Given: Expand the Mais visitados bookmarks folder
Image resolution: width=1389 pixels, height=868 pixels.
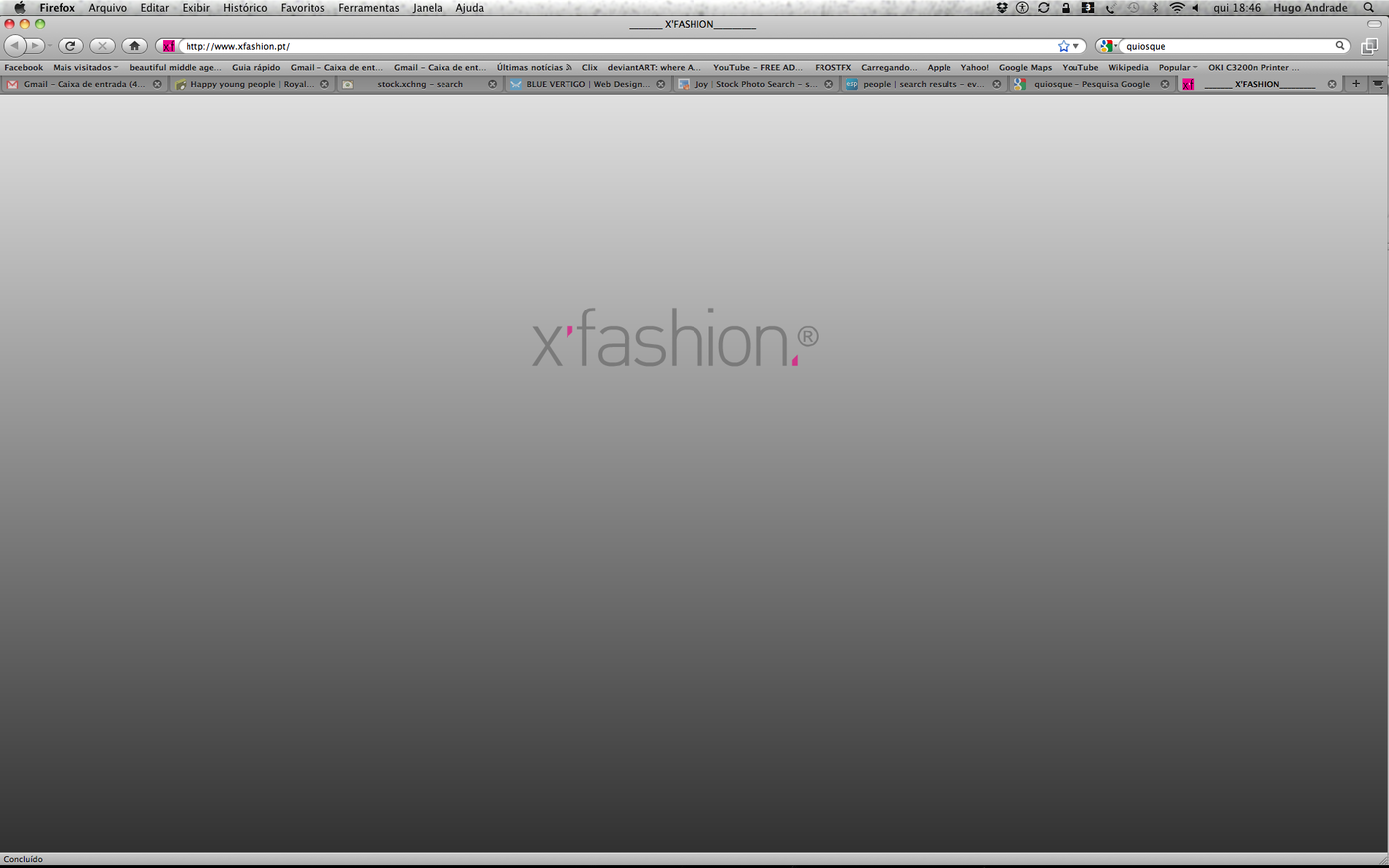Looking at the screenshot, I should tap(85, 68).
